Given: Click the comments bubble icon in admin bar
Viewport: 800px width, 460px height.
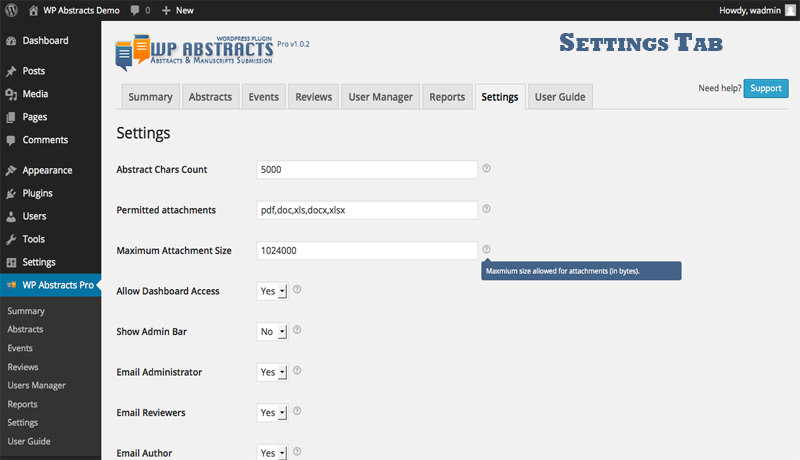Looking at the screenshot, I should tap(135, 10).
